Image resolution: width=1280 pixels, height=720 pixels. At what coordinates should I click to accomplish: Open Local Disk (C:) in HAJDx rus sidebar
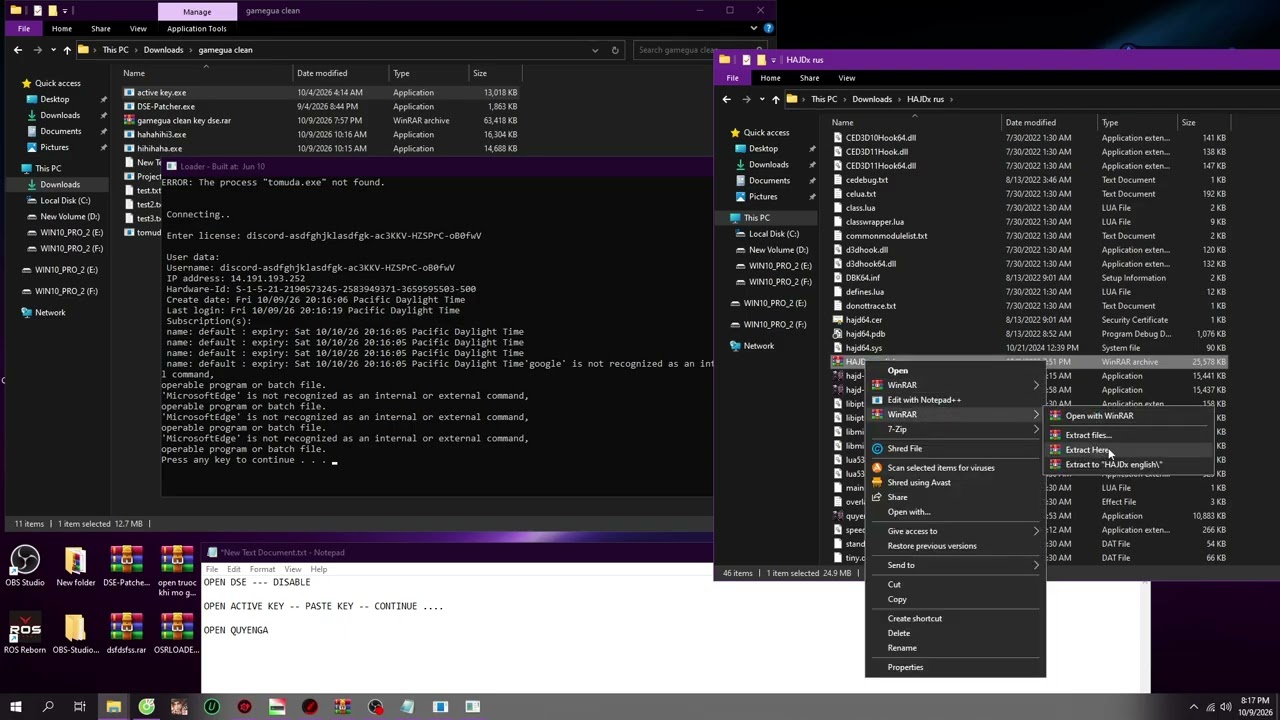point(773,234)
